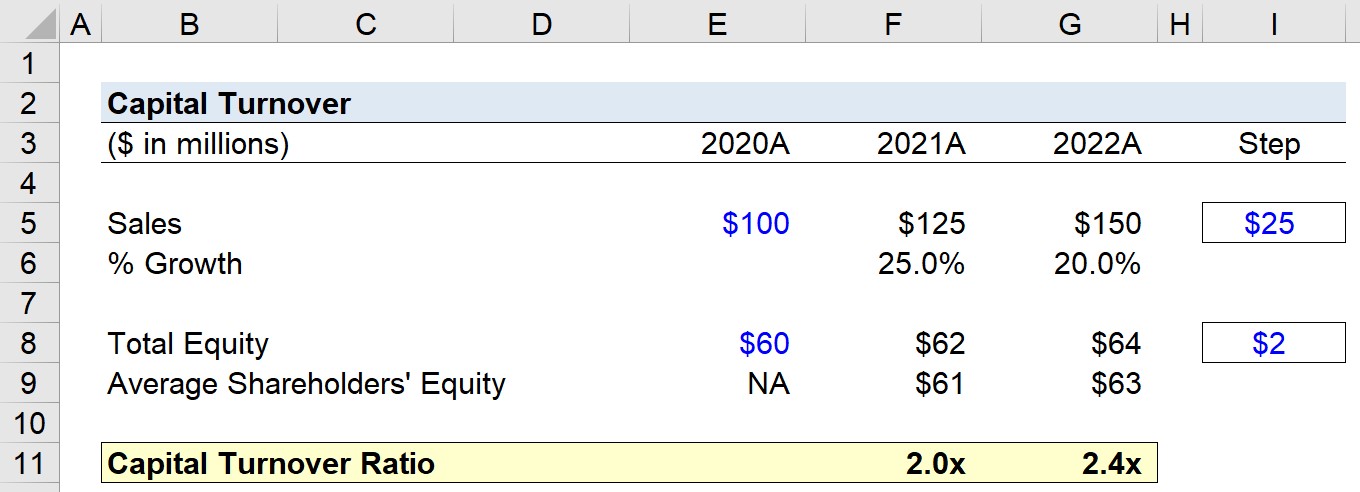Screen dimensions: 1360x492
Task: Select the 2021A growth cell 25.0%
Action: click(x=893, y=264)
